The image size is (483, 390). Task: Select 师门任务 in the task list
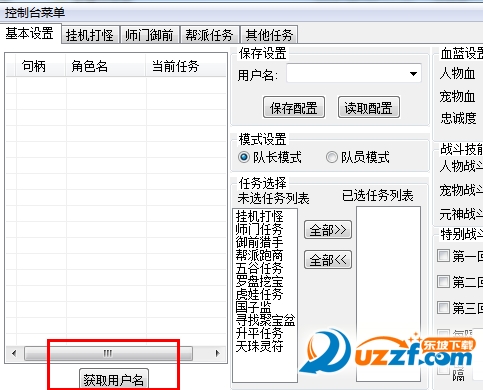coord(259,229)
